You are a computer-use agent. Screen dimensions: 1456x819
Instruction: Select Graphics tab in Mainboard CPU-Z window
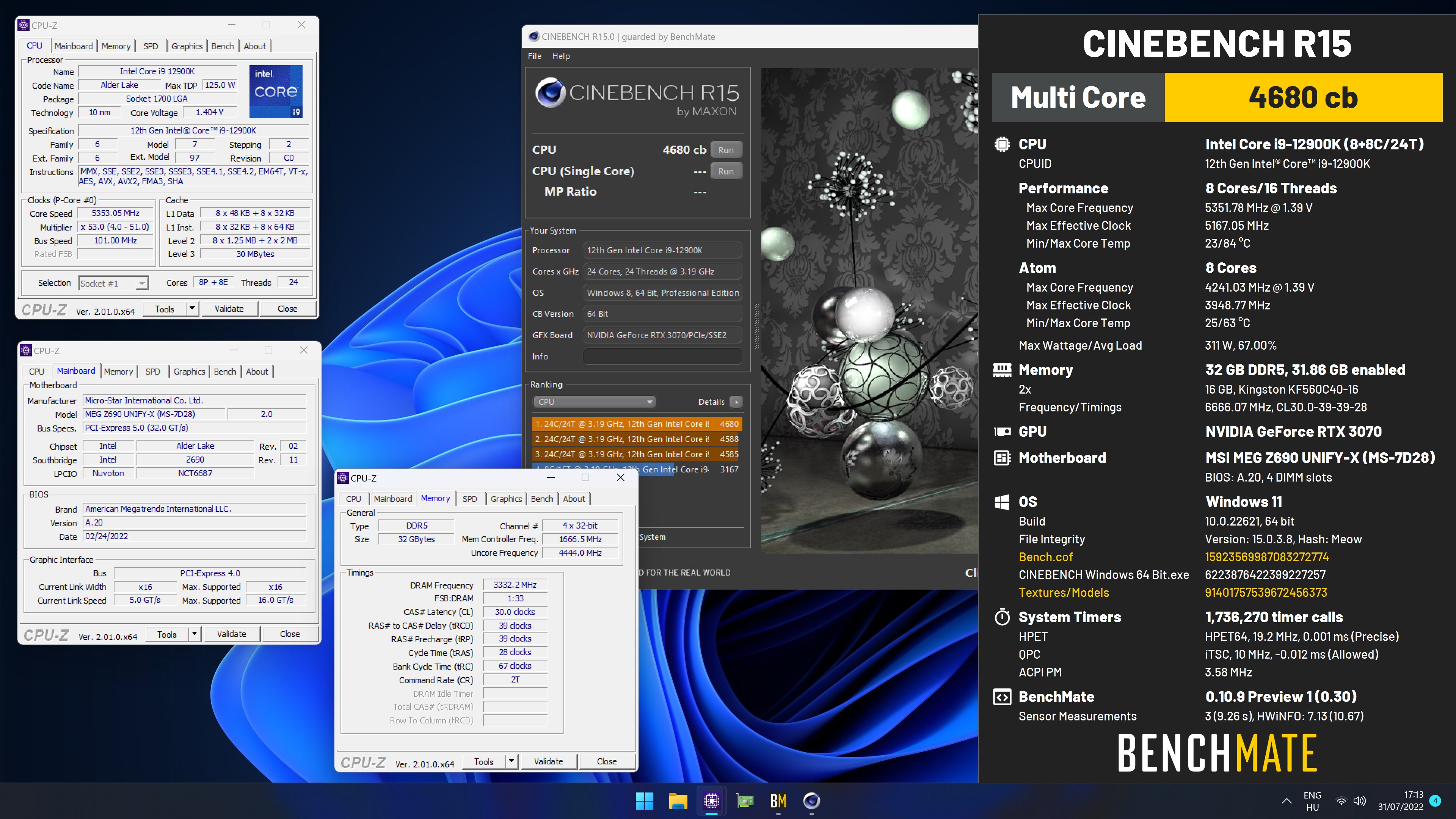189,371
